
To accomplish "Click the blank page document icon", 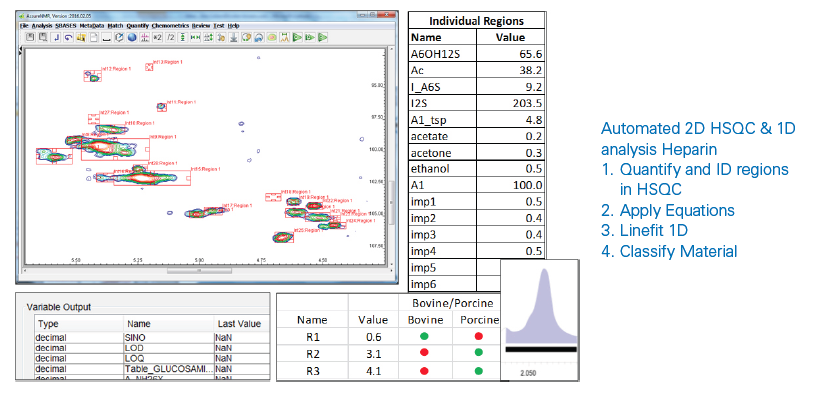I will [x=94, y=37].
